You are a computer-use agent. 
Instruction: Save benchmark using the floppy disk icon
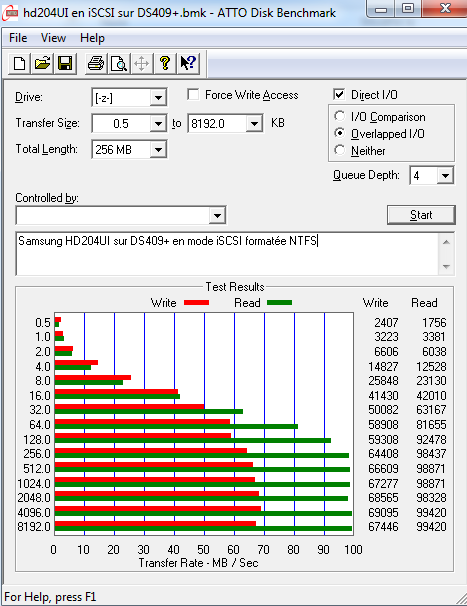point(65,63)
